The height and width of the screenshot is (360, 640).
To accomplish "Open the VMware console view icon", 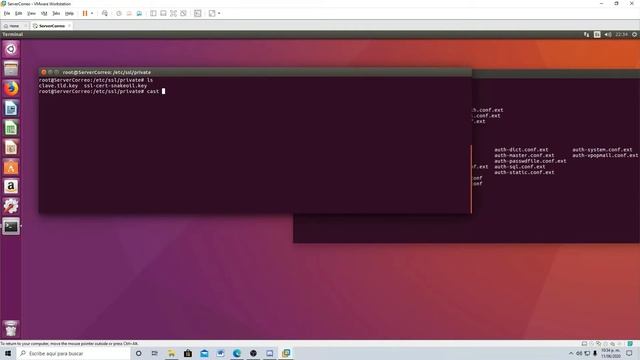I will point(198,13).
